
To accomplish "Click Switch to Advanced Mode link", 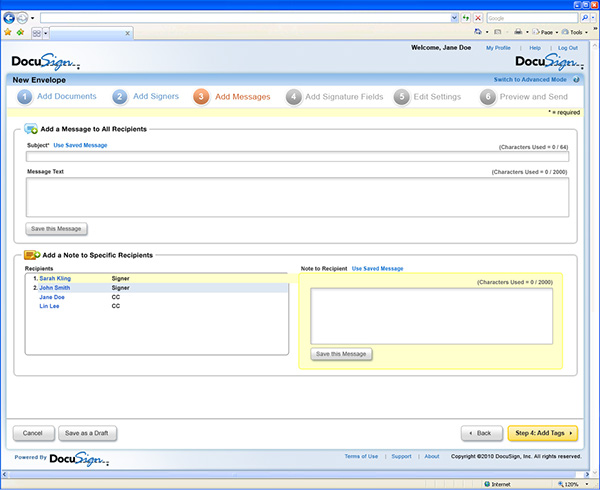I will tap(530, 80).
